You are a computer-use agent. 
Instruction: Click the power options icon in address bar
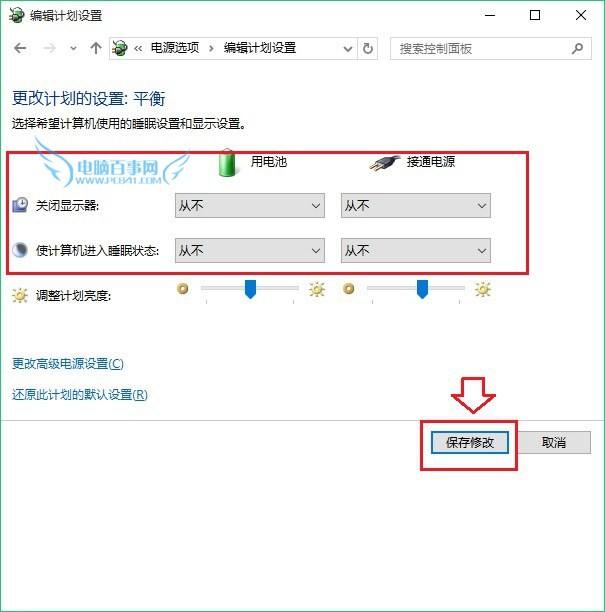click(120, 48)
